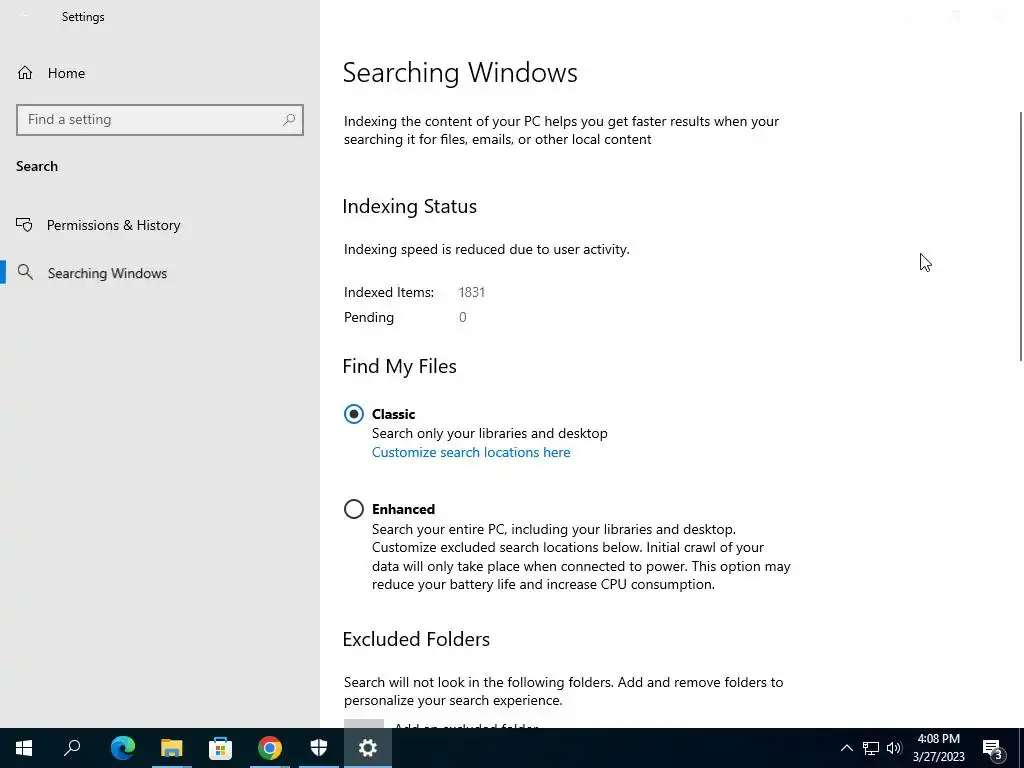This screenshot has width=1024, height=768.
Task: Open the Windows Start menu
Action: [24, 748]
